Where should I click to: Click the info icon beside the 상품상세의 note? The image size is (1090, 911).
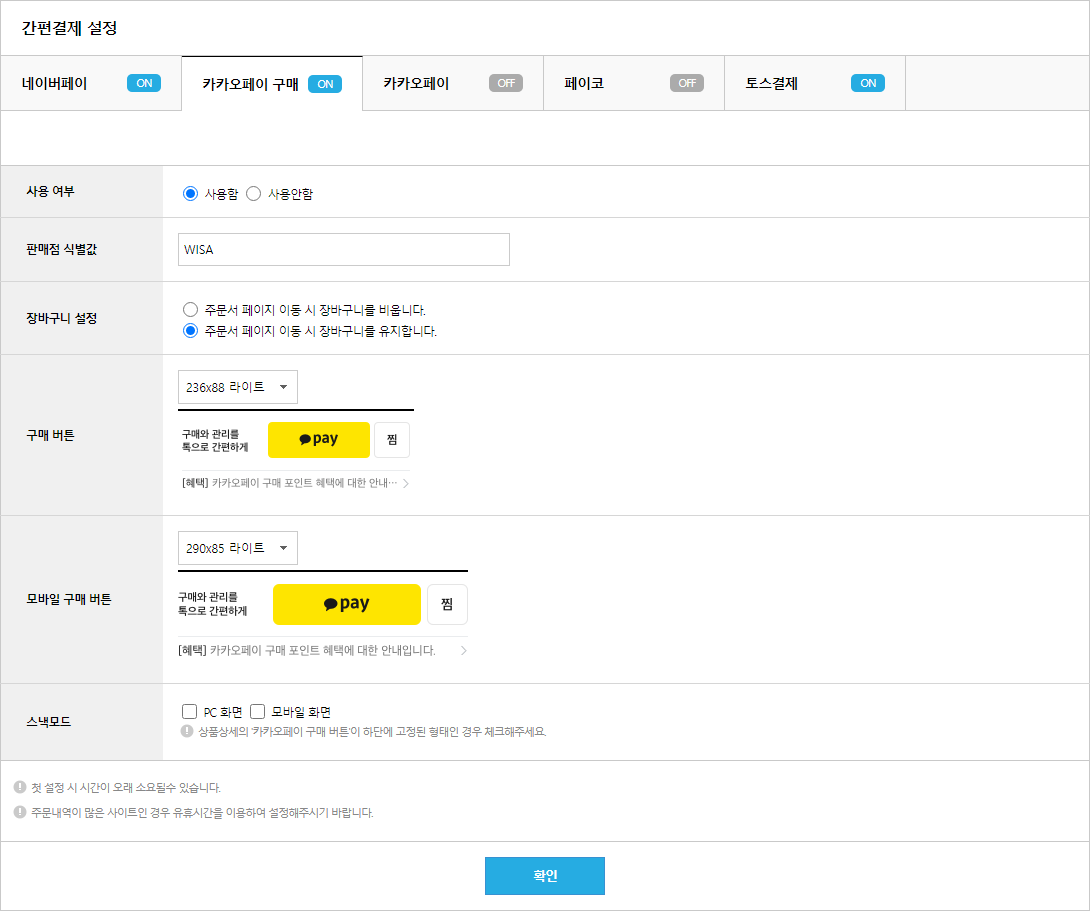click(186, 731)
